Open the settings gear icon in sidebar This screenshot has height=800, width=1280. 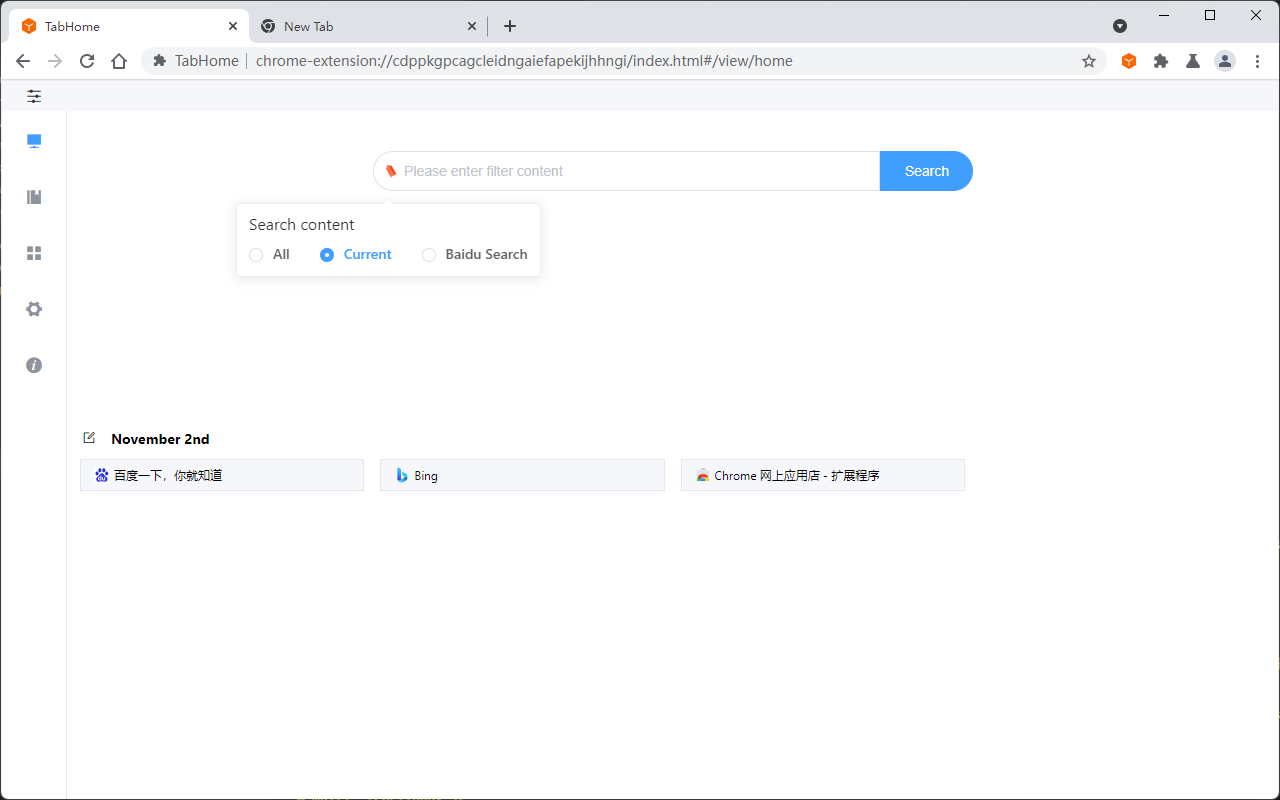coord(33,309)
